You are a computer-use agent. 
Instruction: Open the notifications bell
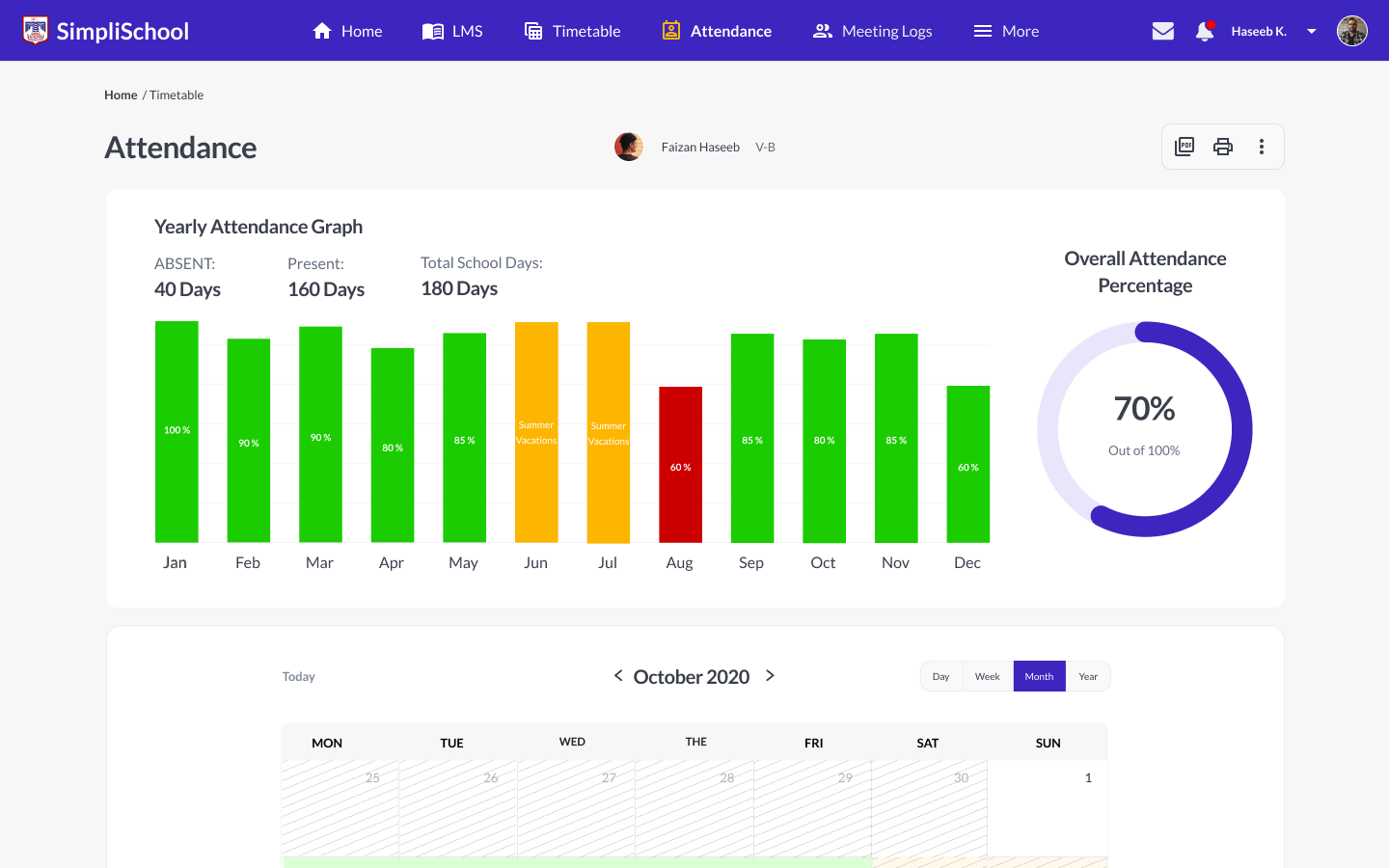click(x=1204, y=31)
